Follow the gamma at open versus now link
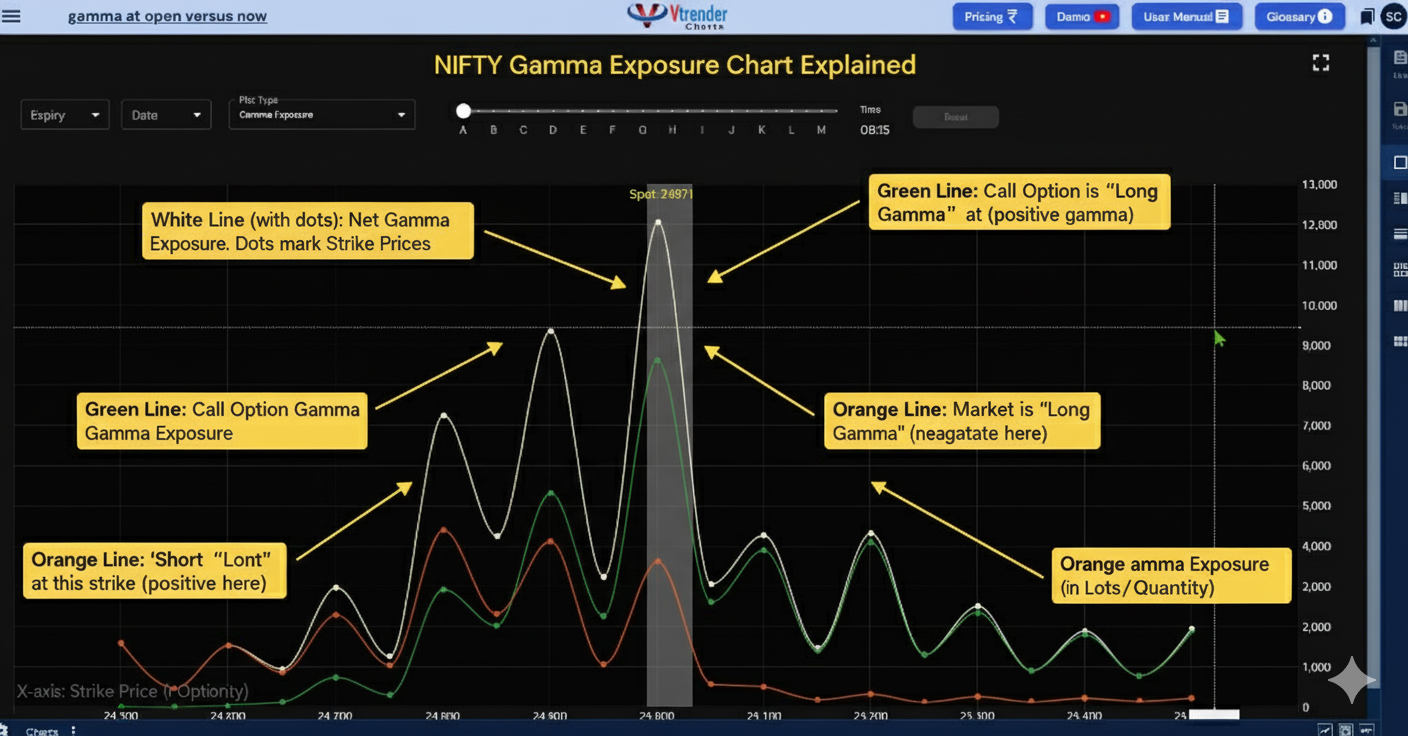Screen dimensions: 1408x736 pyautogui.click(x=166, y=16)
